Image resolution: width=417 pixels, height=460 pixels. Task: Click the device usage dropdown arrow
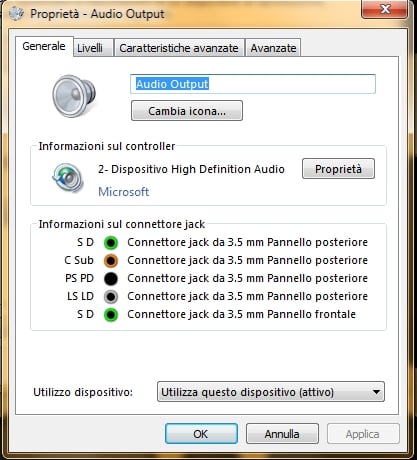click(x=376, y=392)
